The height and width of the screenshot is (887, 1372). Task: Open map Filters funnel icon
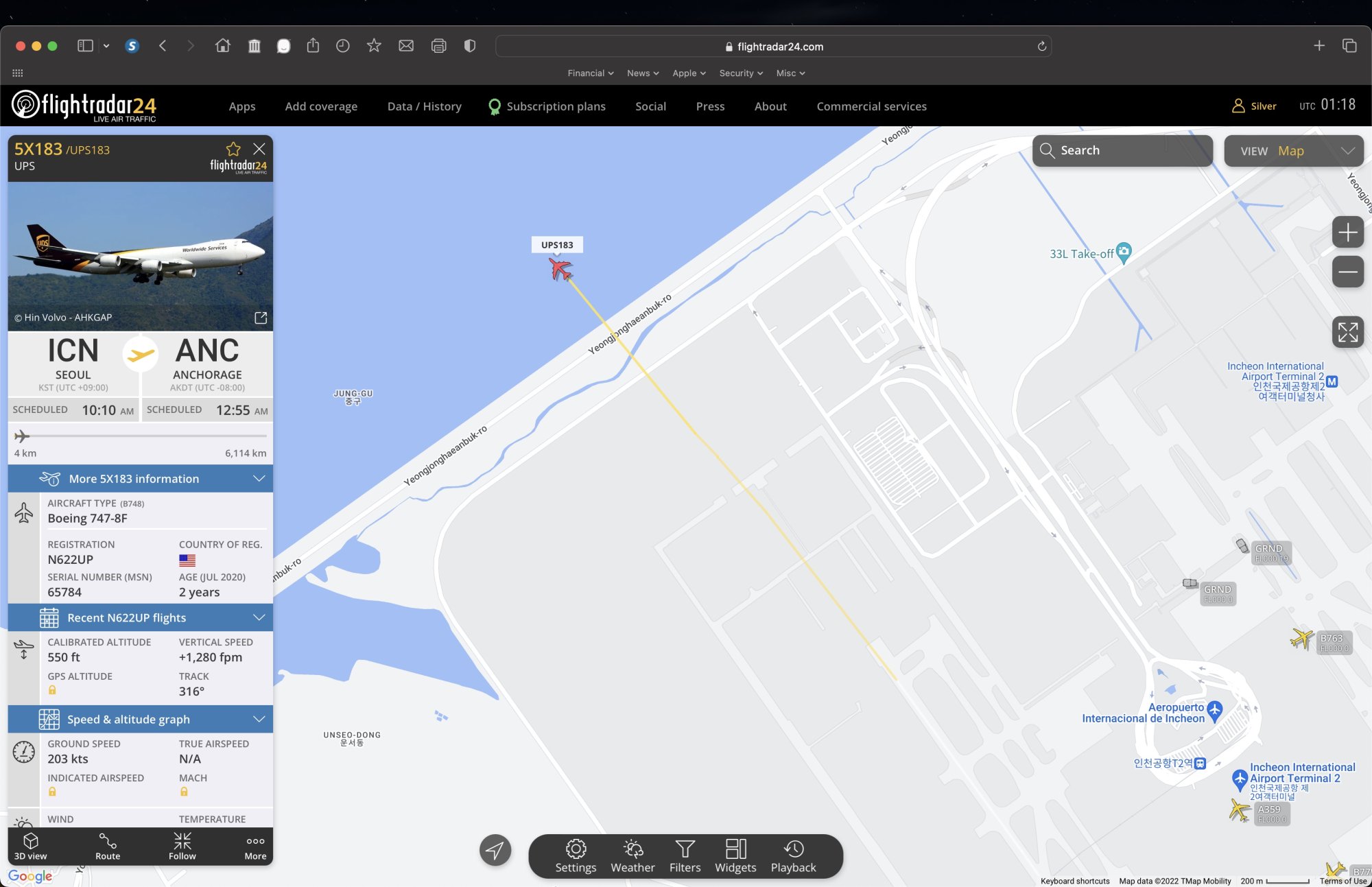(x=685, y=849)
